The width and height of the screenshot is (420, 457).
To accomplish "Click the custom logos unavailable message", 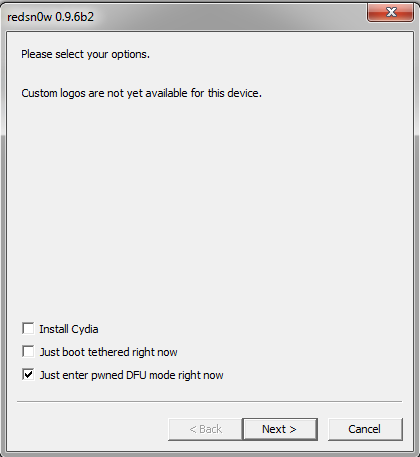I will pos(141,93).
